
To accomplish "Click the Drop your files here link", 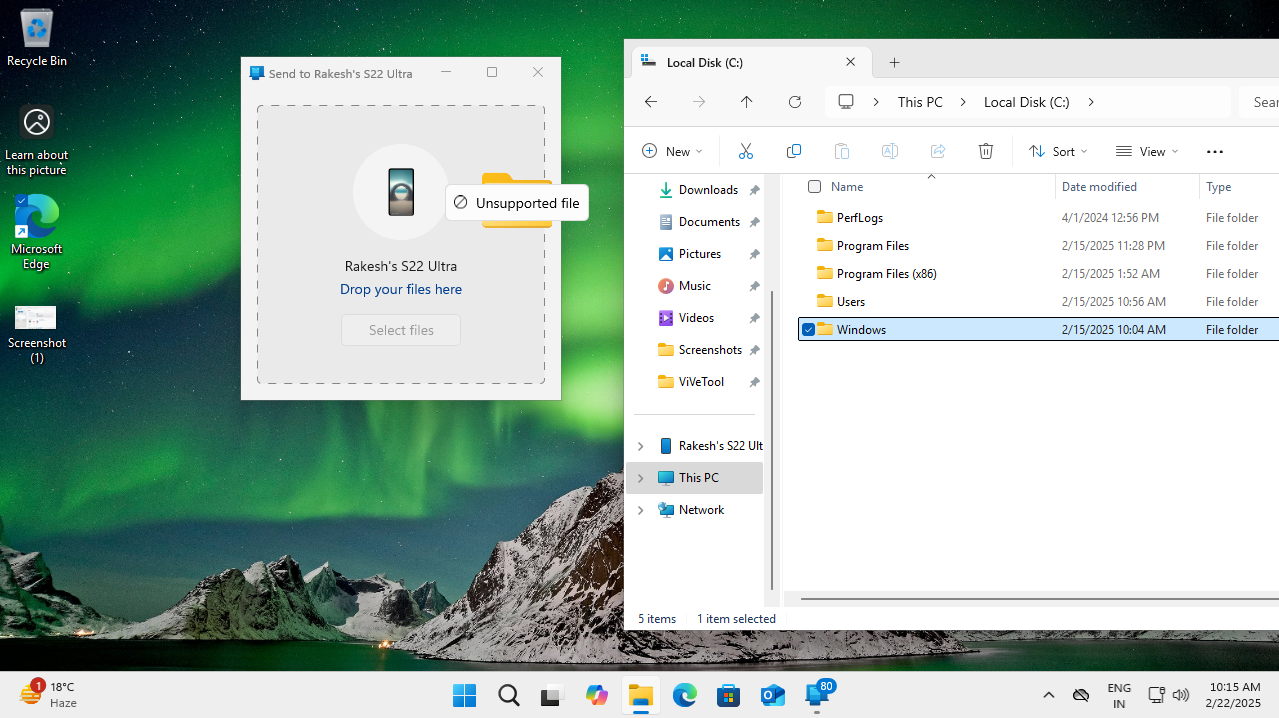I will point(400,289).
